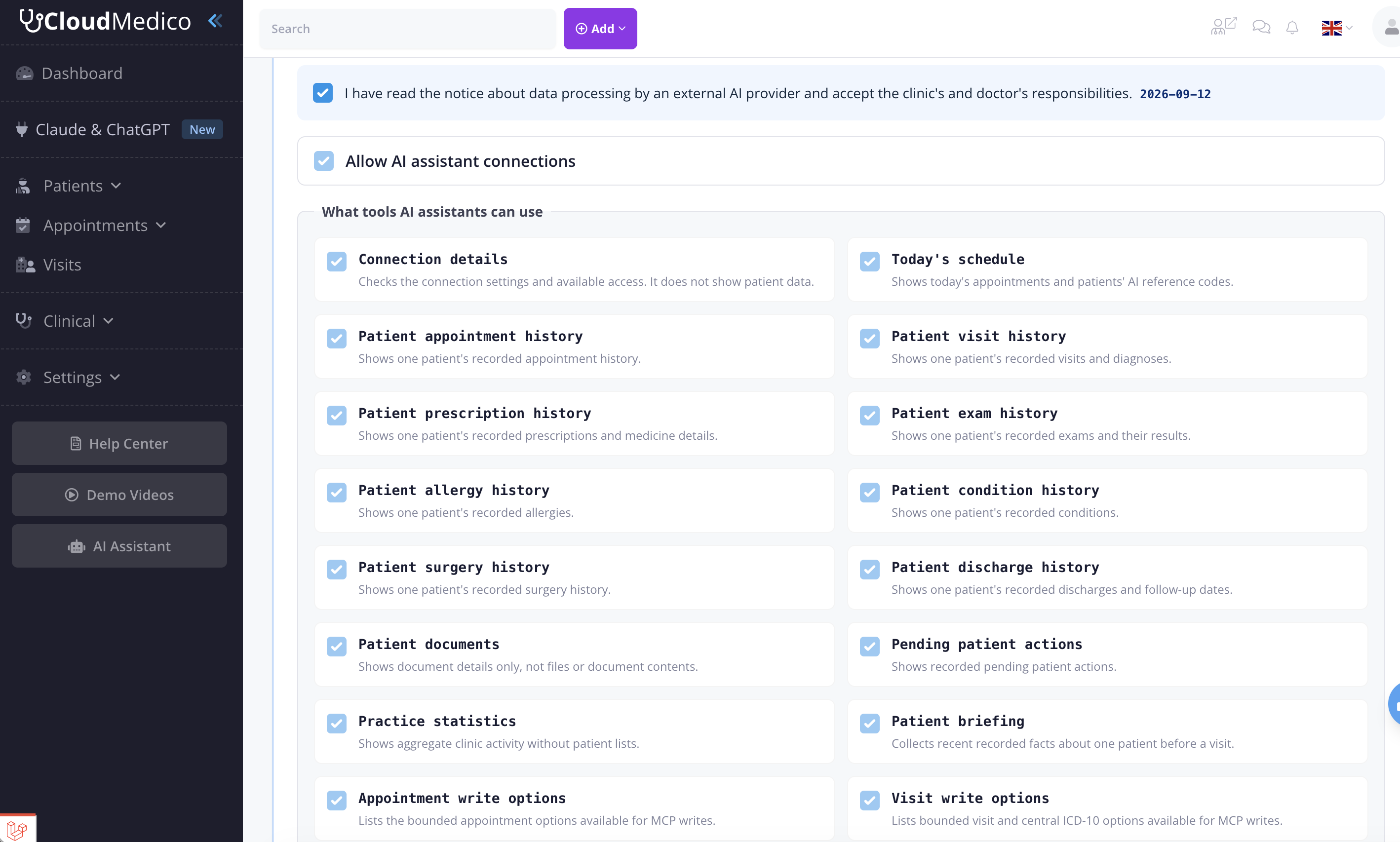This screenshot has width=1400, height=842.
Task: Click the Visits sidebar icon
Action: [x=25, y=265]
